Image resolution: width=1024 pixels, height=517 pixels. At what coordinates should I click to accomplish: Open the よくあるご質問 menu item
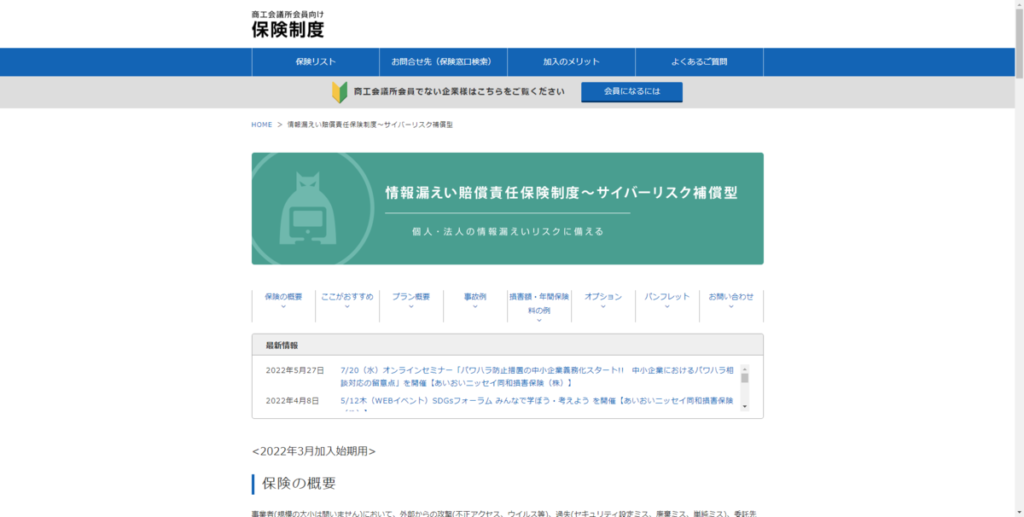(699, 62)
